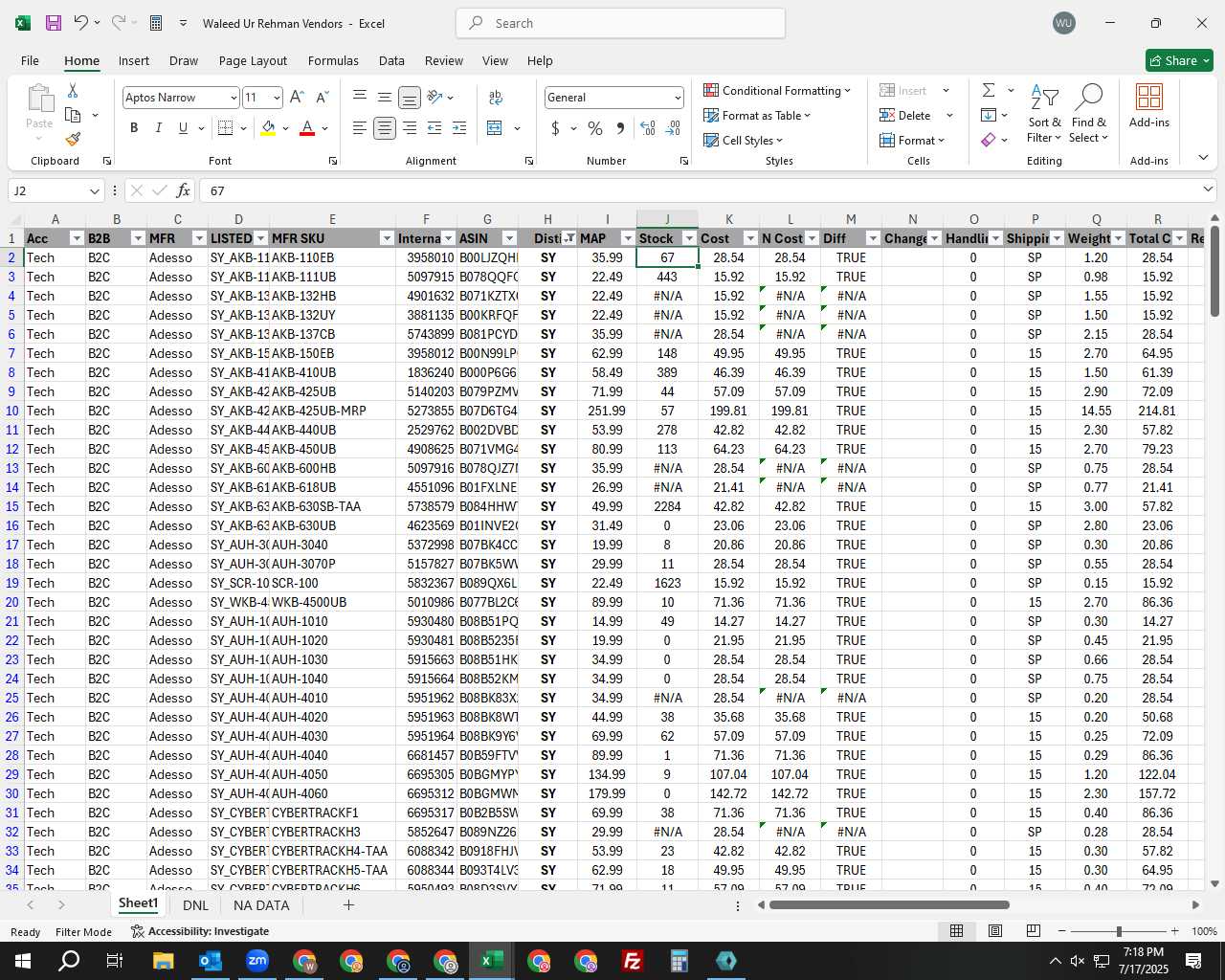Click Format as Table button
Viewport: 1225px width, 980px height.
[757, 115]
